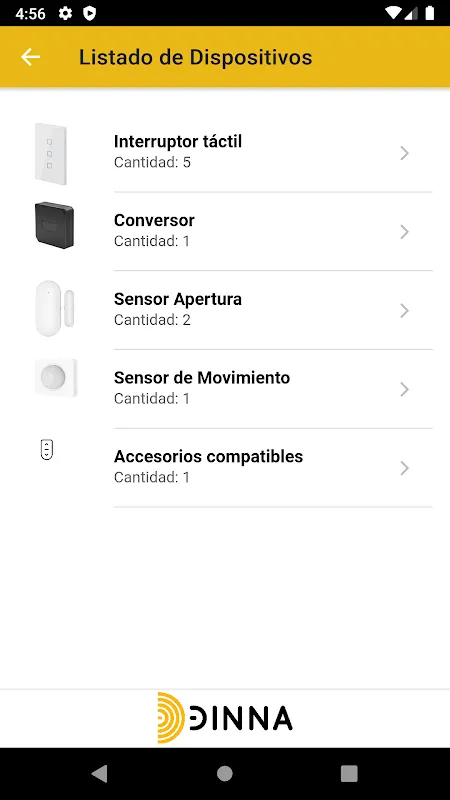The height and width of the screenshot is (800, 450).
Task: Tap the touch switch device image
Action: [51, 154]
